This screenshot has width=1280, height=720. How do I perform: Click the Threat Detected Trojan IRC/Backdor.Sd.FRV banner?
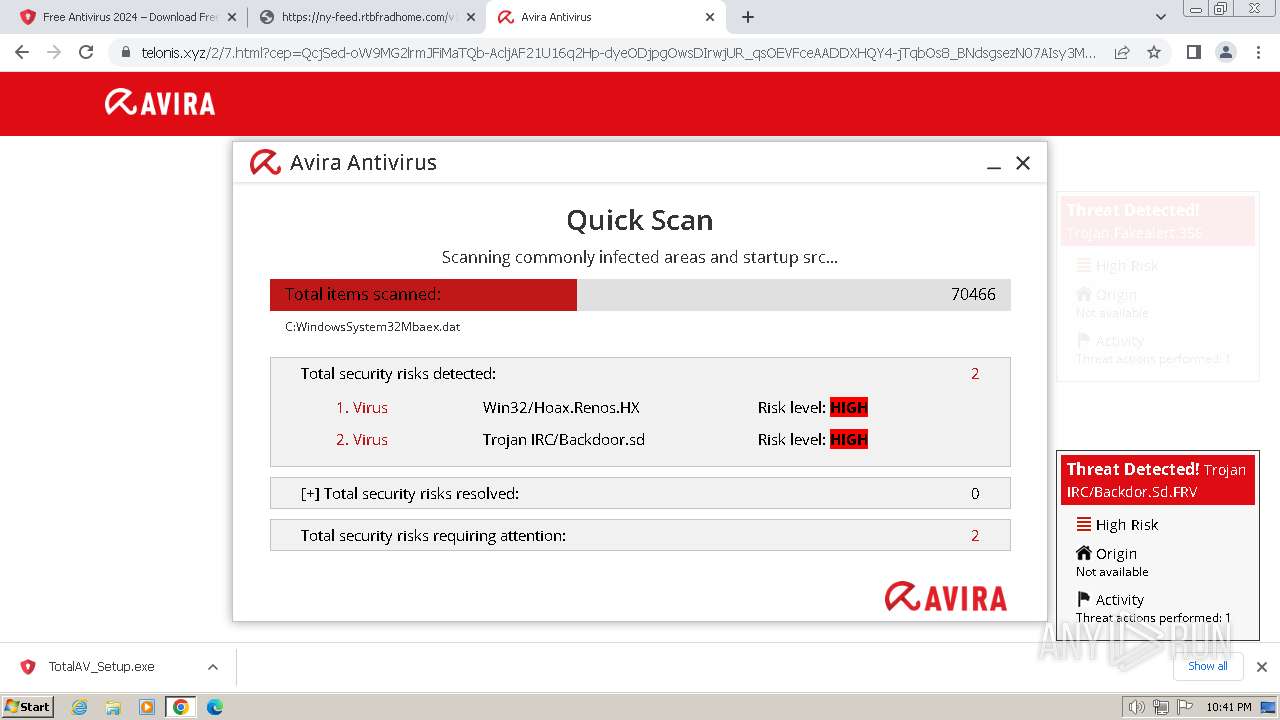1157,480
